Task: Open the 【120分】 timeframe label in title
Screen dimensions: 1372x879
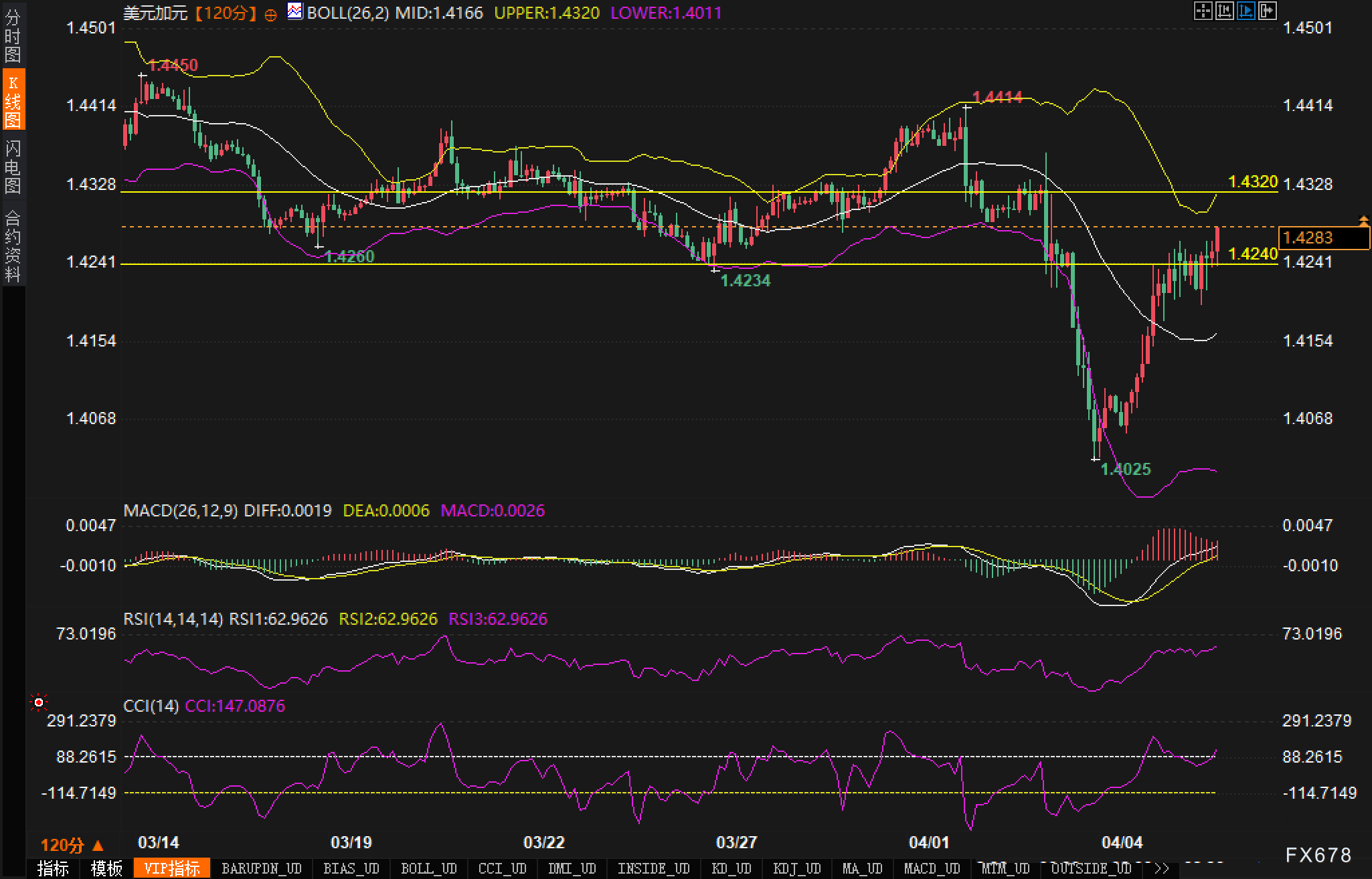Action: [x=226, y=13]
